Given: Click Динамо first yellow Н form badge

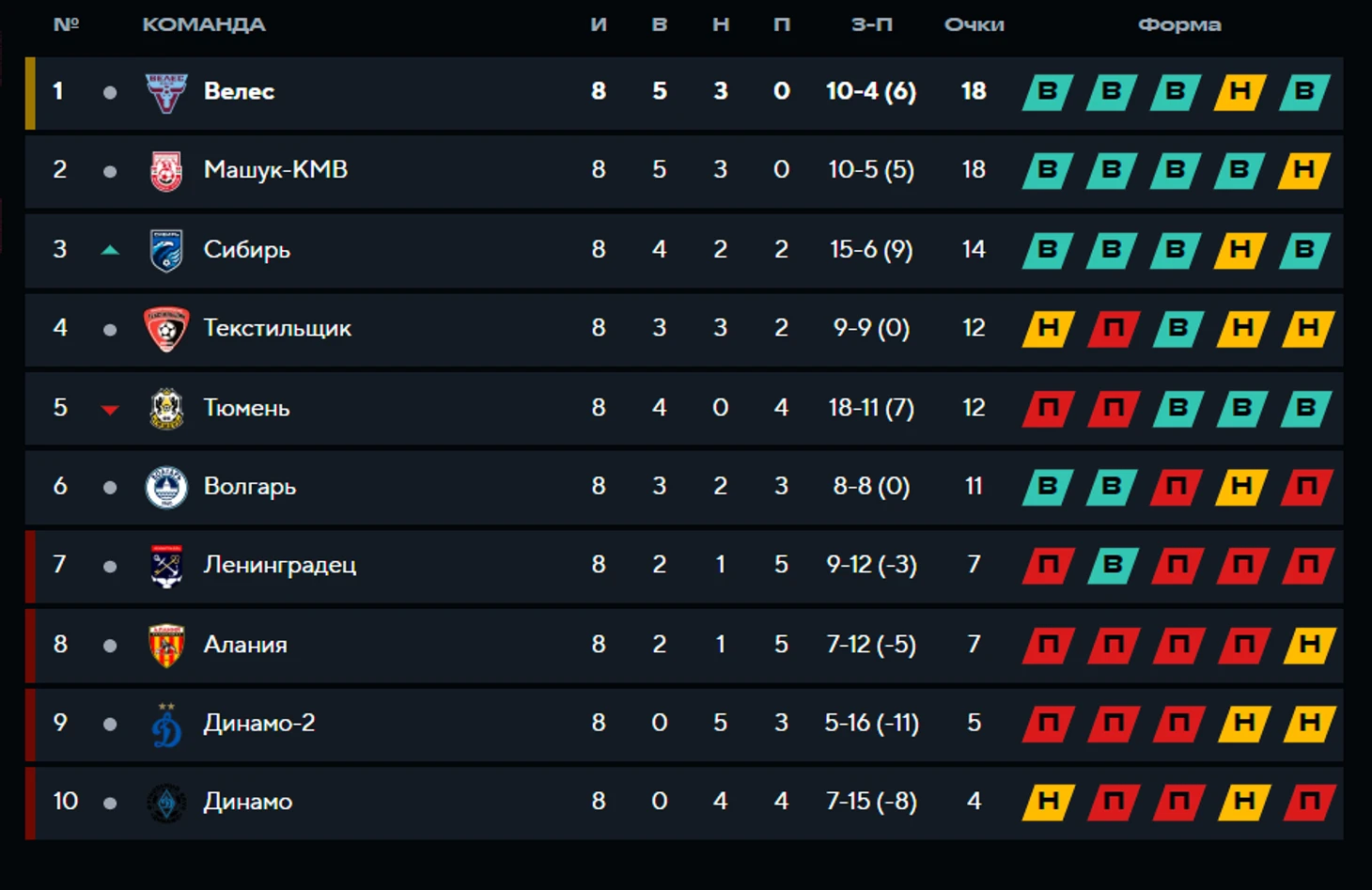Looking at the screenshot, I should [1049, 802].
